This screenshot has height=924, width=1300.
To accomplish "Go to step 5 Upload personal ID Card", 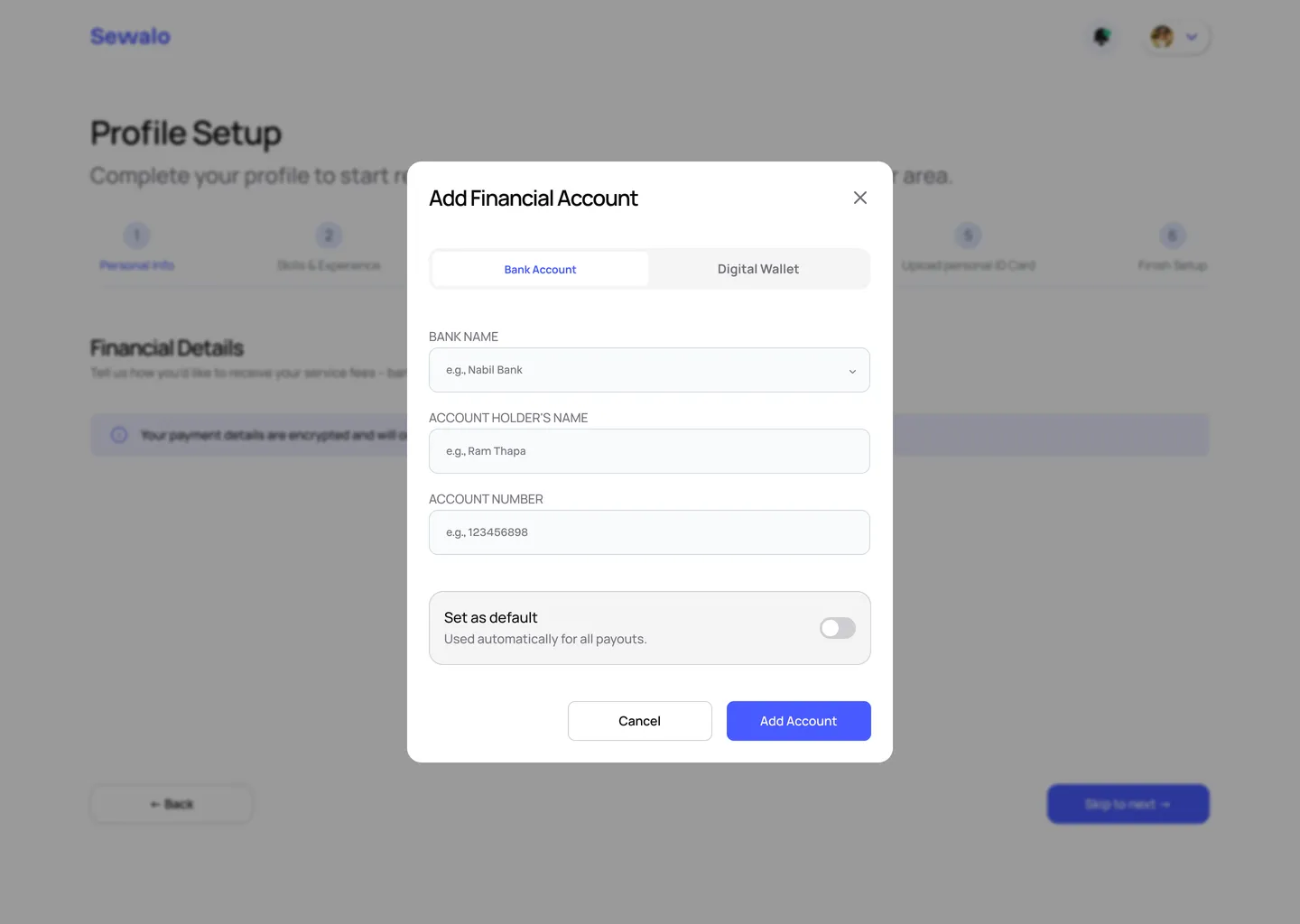I will (969, 248).
